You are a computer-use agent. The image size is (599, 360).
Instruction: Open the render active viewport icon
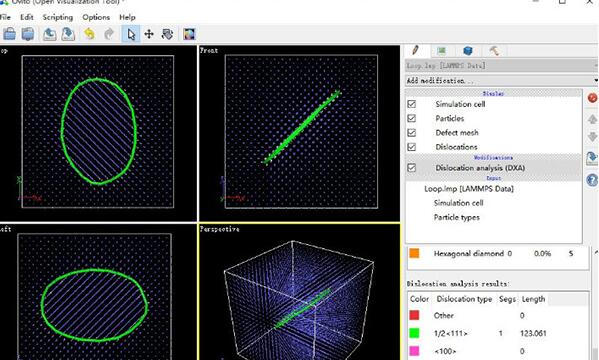(189, 34)
